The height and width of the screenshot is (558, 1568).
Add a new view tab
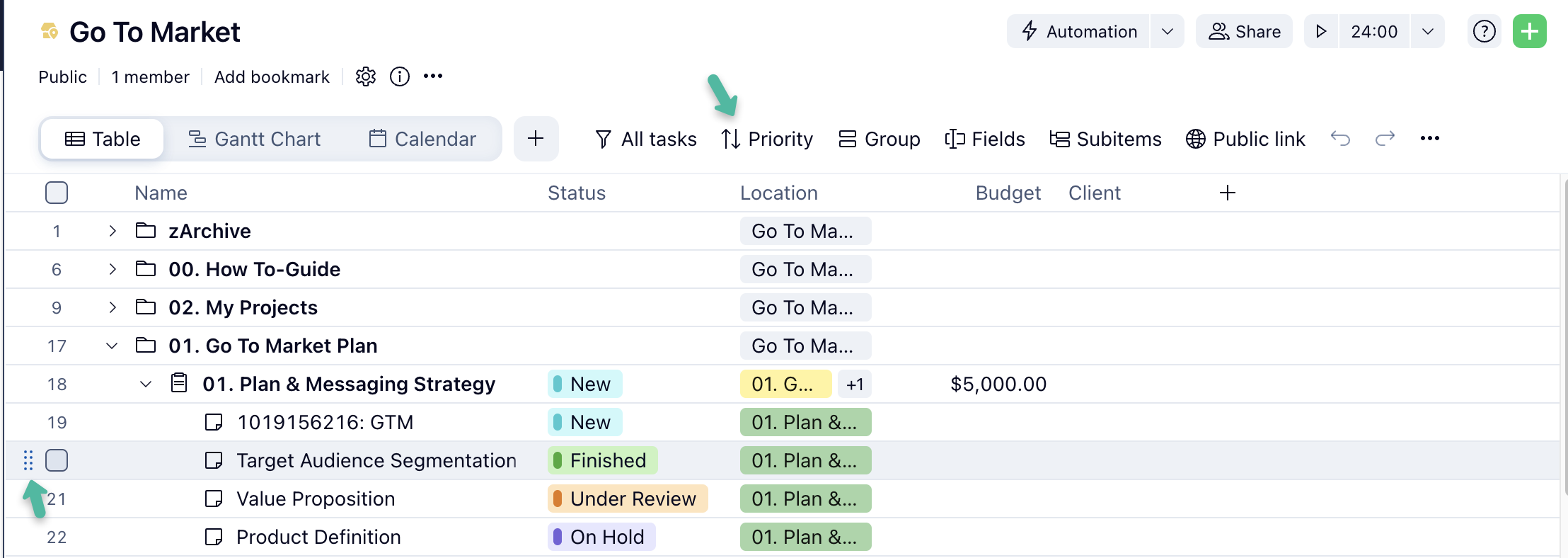536,139
